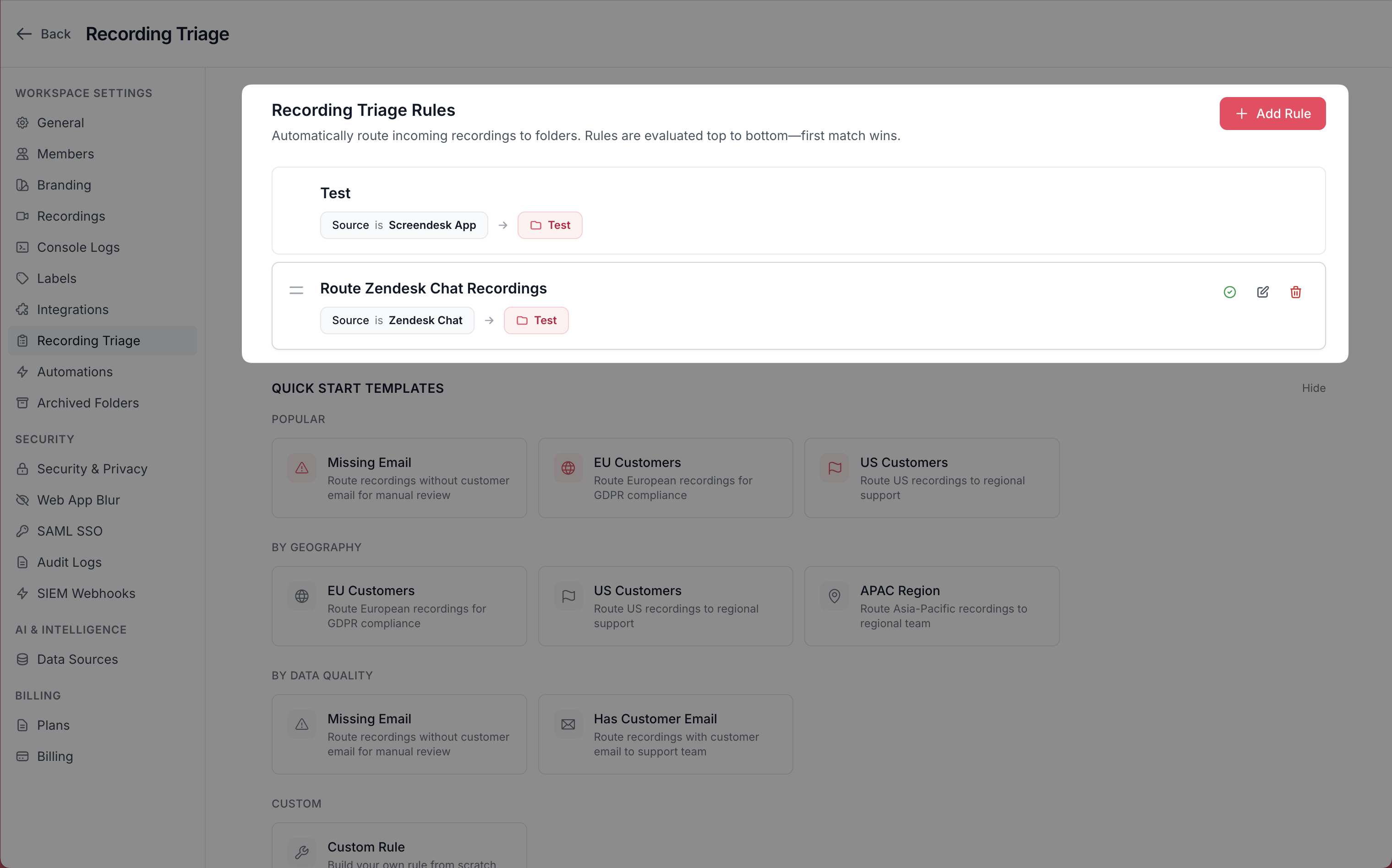Click the globe icon on popular EU Customers template
This screenshot has width=1392, height=868.
568,468
